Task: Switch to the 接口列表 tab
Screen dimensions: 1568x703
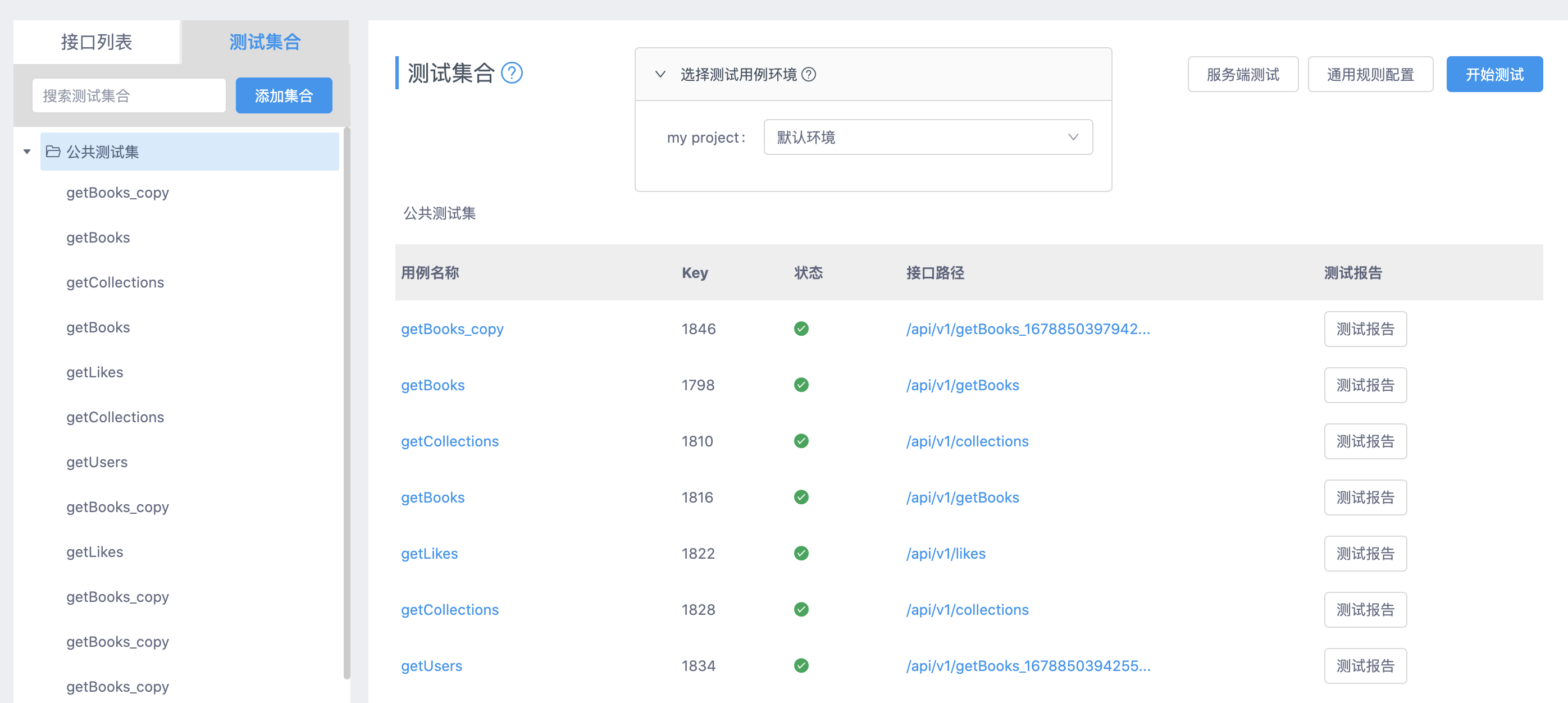Action: pyautogui.click(x=97, y=42)
